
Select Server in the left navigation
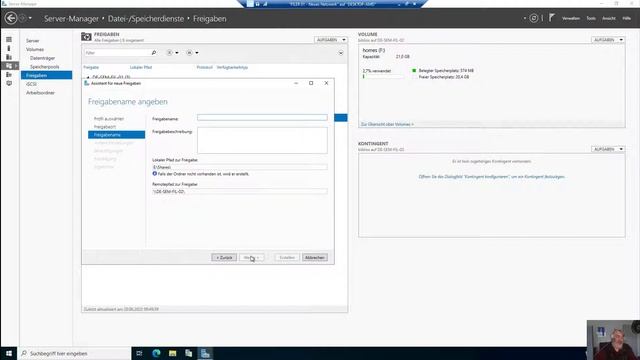[33, 41]
